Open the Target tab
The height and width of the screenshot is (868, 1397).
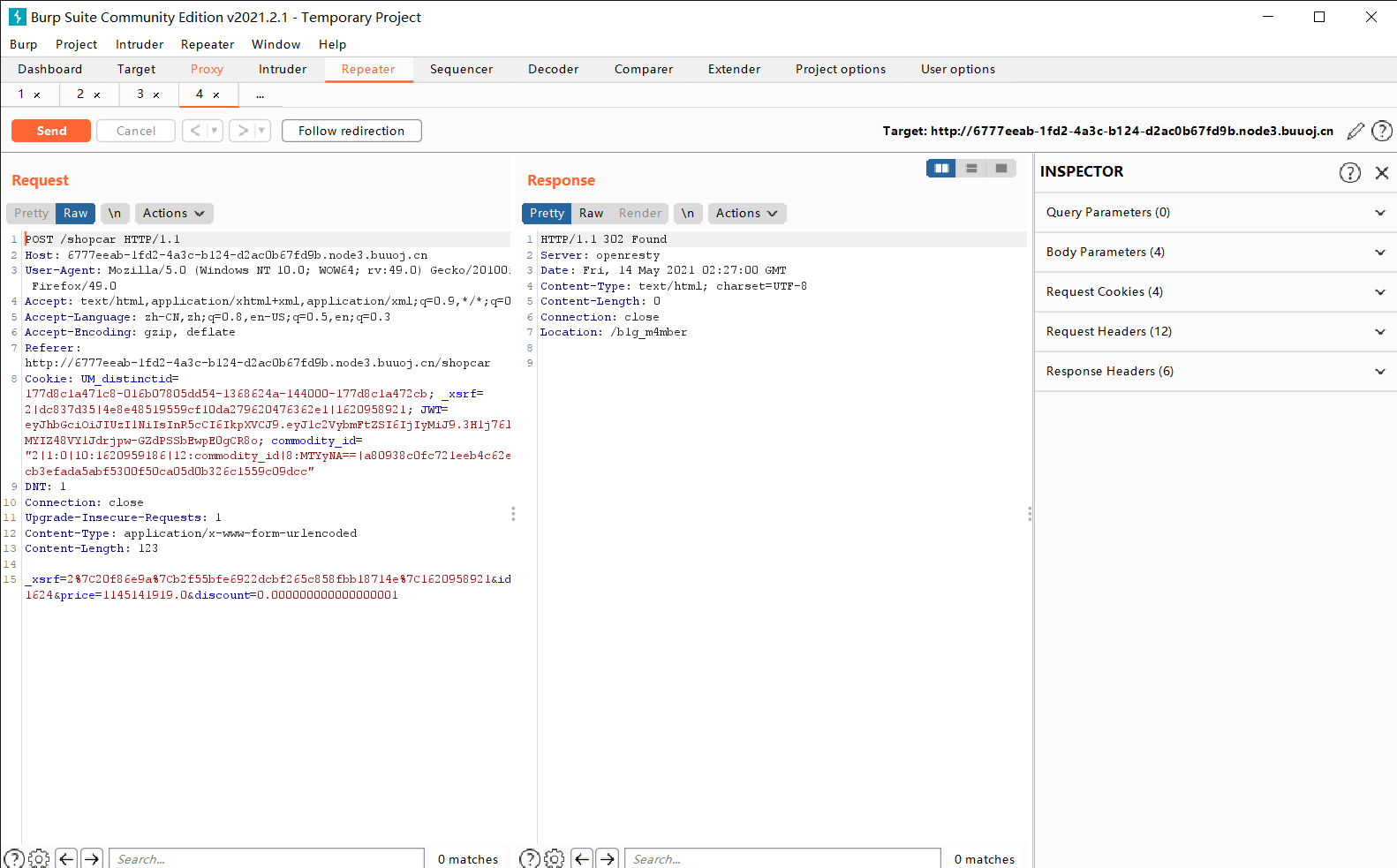(x=136, y=69)
